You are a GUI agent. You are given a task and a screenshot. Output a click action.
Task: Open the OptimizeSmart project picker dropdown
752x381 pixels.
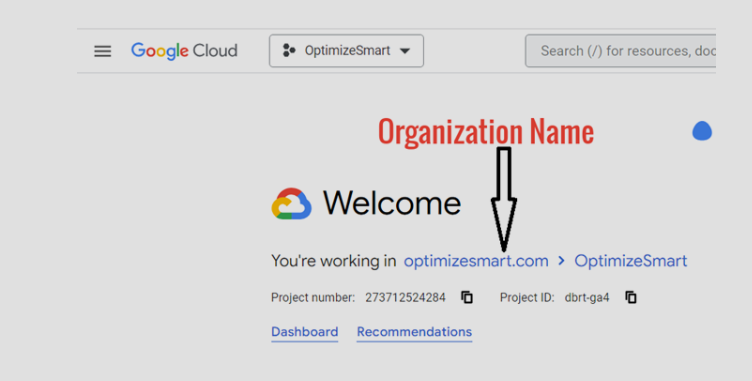pos(346,51)
